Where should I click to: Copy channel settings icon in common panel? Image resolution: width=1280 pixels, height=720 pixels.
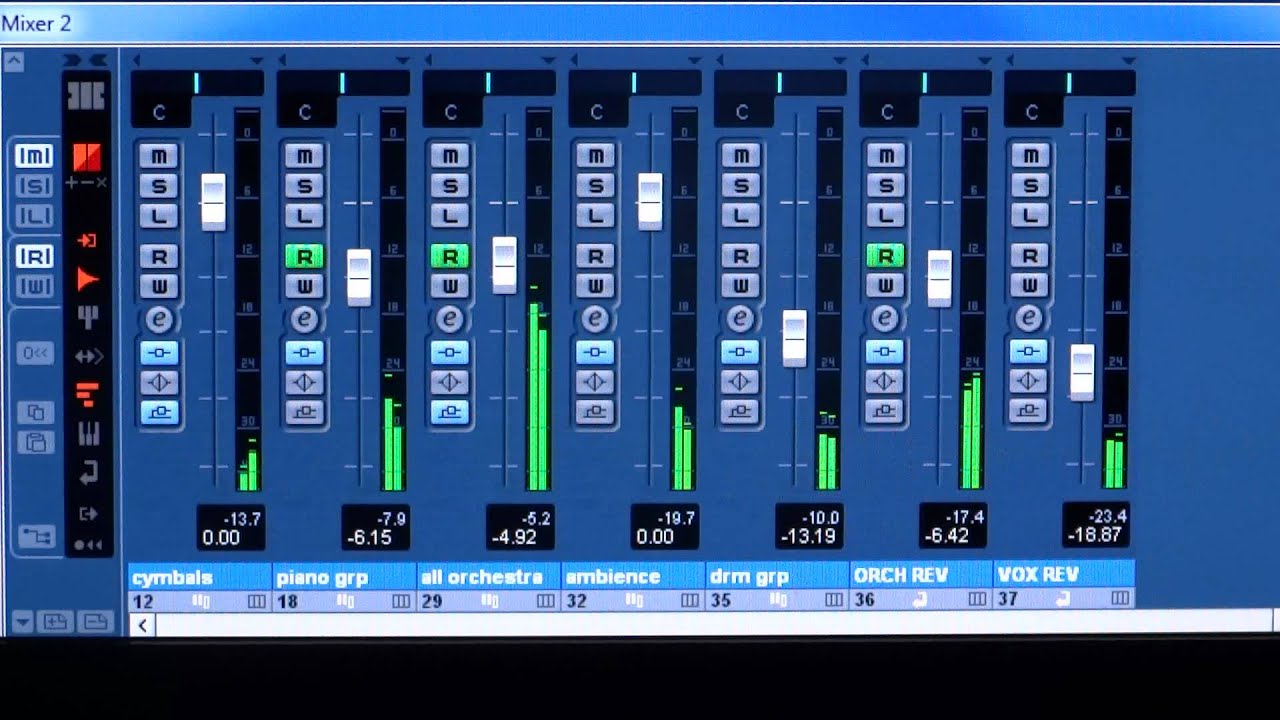click(35, 413)
